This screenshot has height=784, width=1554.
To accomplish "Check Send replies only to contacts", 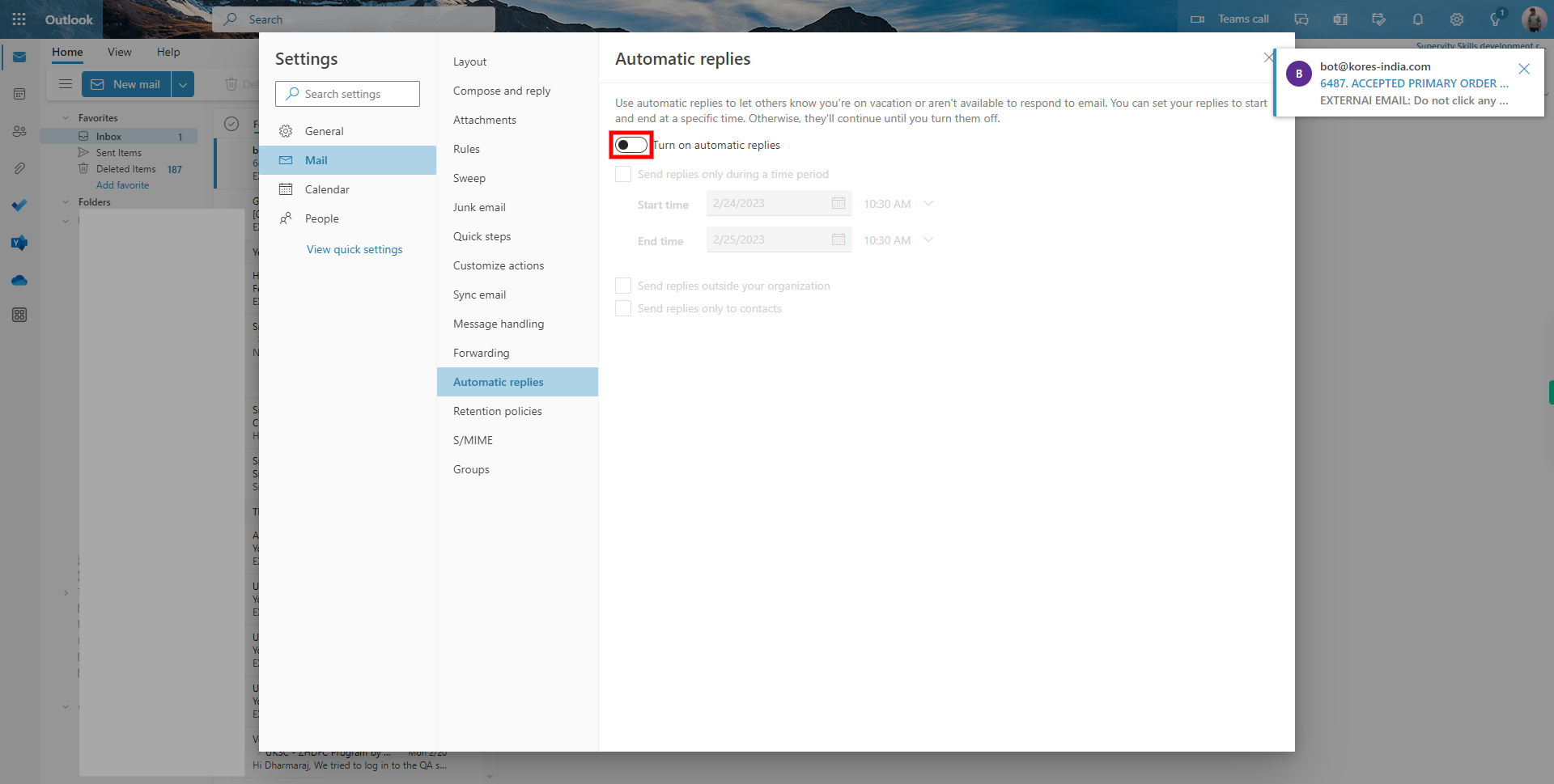I will 623,308.
